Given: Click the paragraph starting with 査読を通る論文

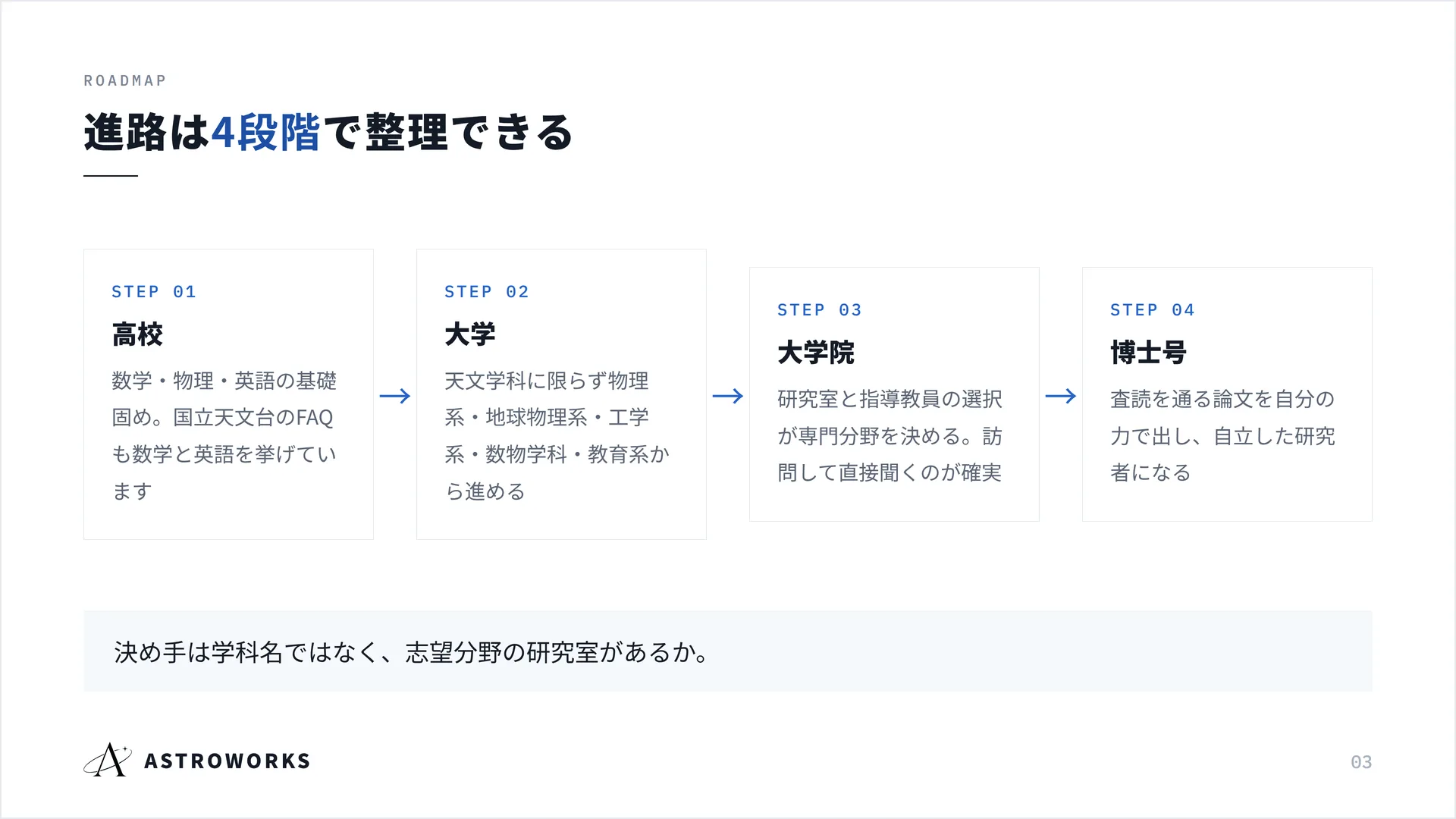Looking at the screenshot, I should [x=1222, y=436].
